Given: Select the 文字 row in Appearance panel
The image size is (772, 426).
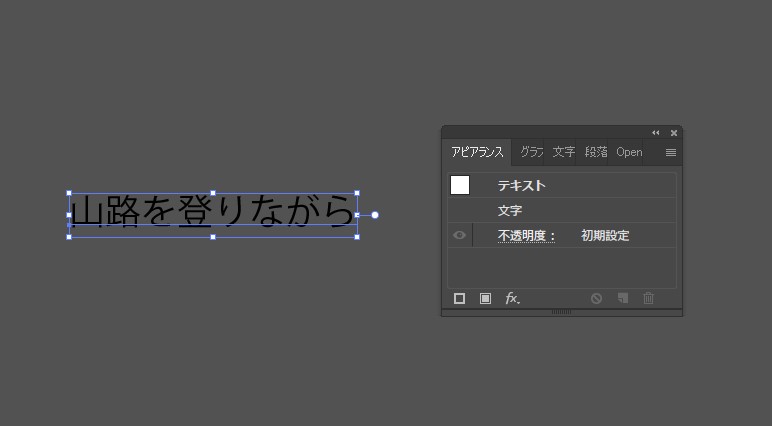Looking at the screenshot, I should (562, 210).
